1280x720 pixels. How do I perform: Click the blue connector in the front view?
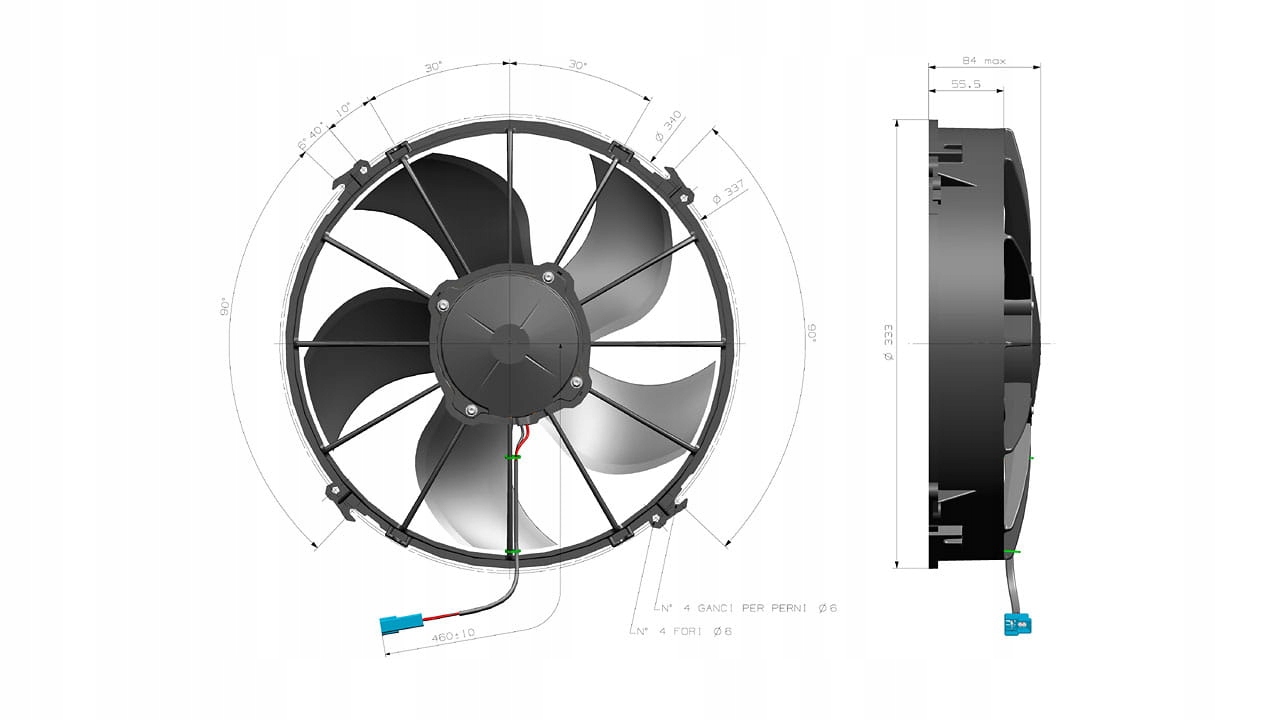coord(401,624)
